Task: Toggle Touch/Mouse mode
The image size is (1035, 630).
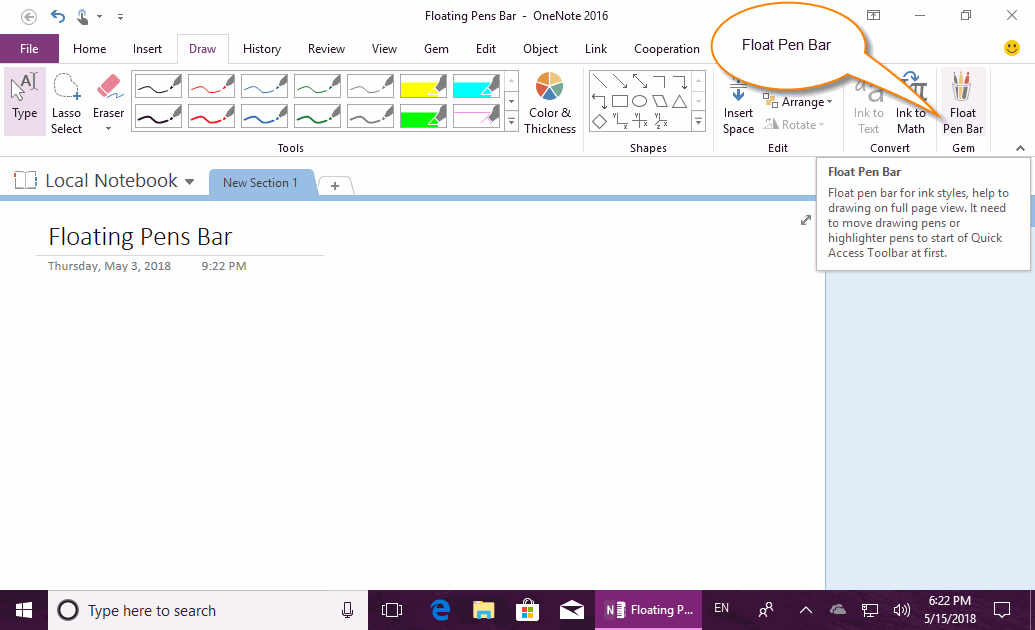Action: point(83,17)
